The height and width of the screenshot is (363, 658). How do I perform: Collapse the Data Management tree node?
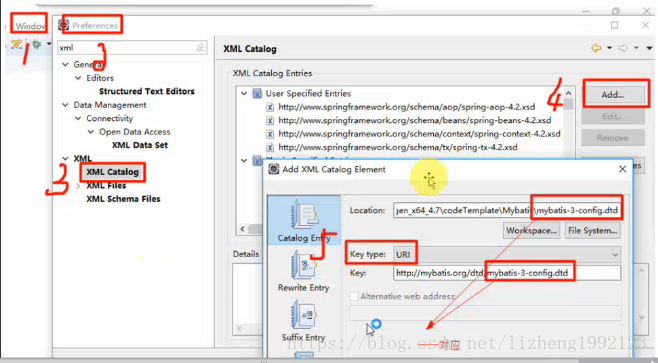point(65,105)
